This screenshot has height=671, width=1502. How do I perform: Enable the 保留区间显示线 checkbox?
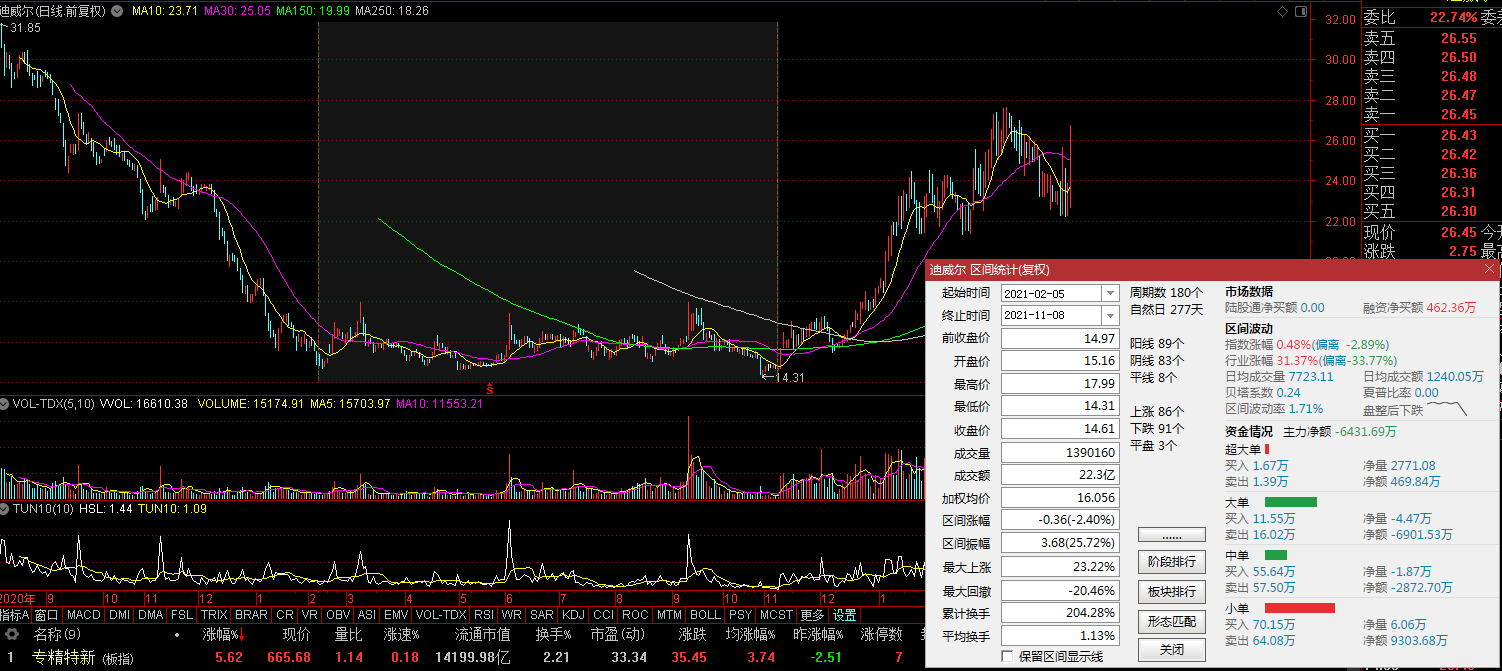point(1008,657)
